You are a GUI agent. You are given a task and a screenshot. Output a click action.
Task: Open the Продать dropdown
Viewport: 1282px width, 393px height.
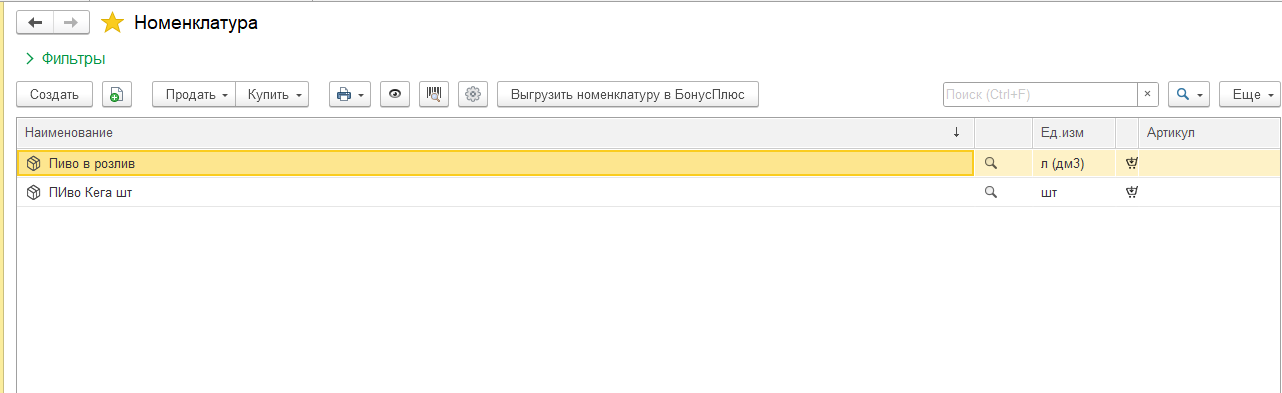pyautogui.click(x=194, y=94)
